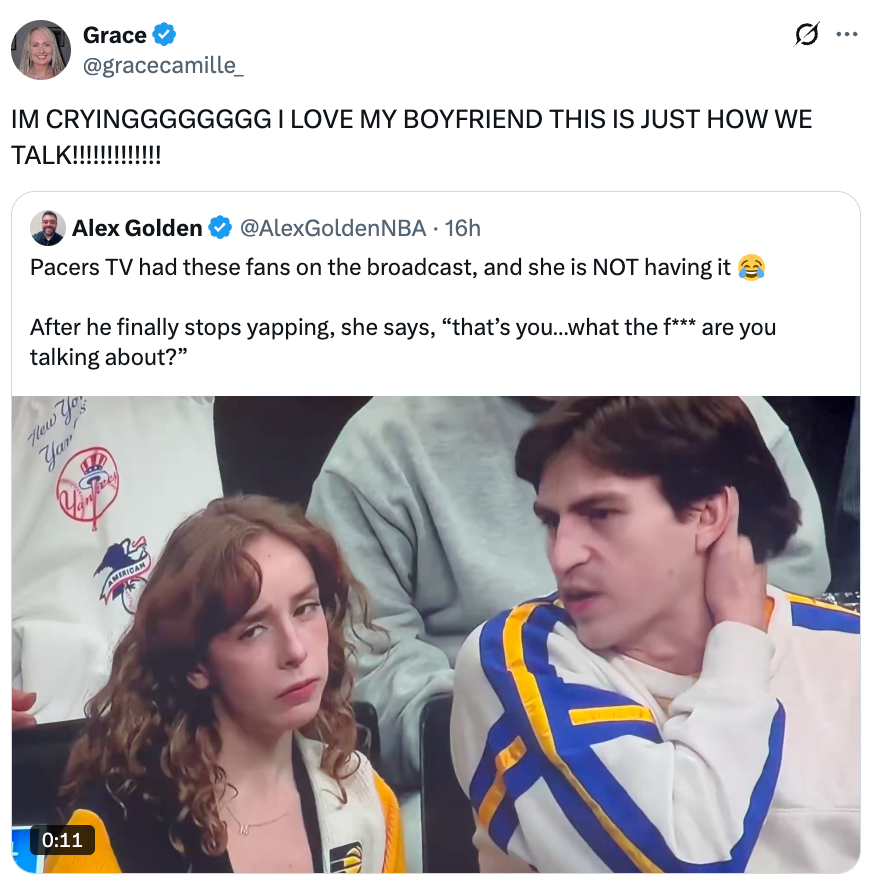Screen dimensions: 882x888
Task: Click the 16h timestamp on quoted post
Action: pyautogui.click(x=462, y=228)
